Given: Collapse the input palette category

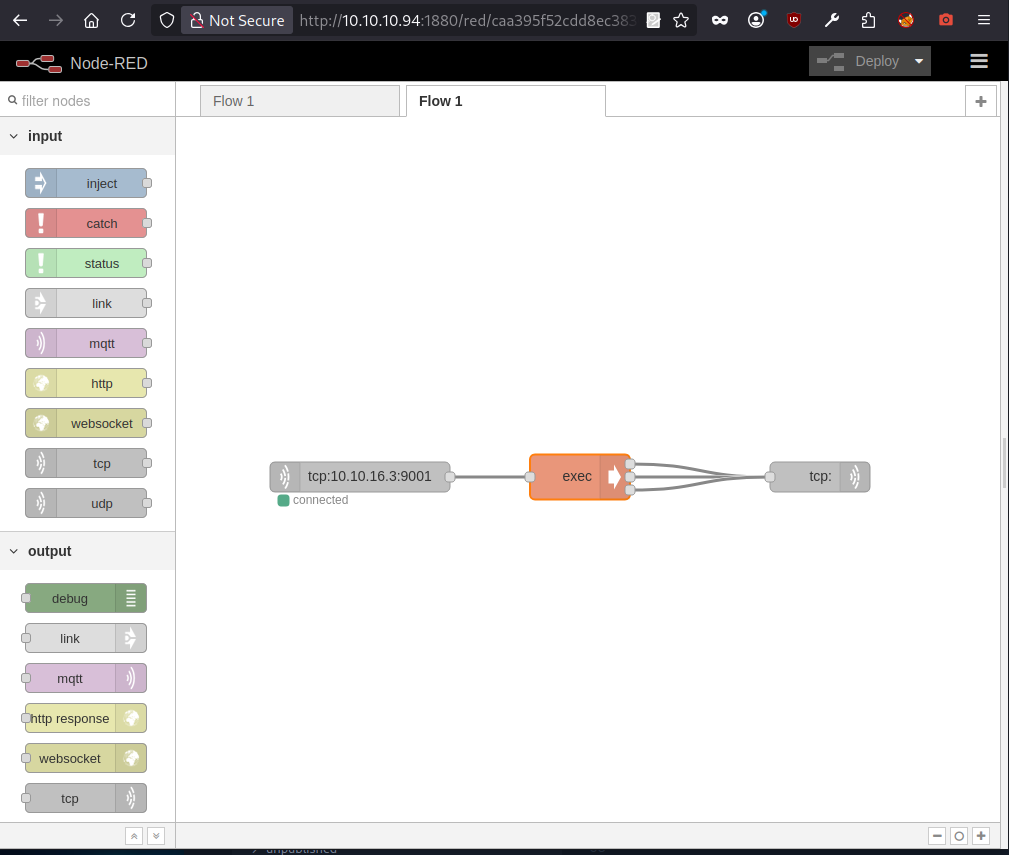Looking at the screenshot, I should (x=14, y=136).
